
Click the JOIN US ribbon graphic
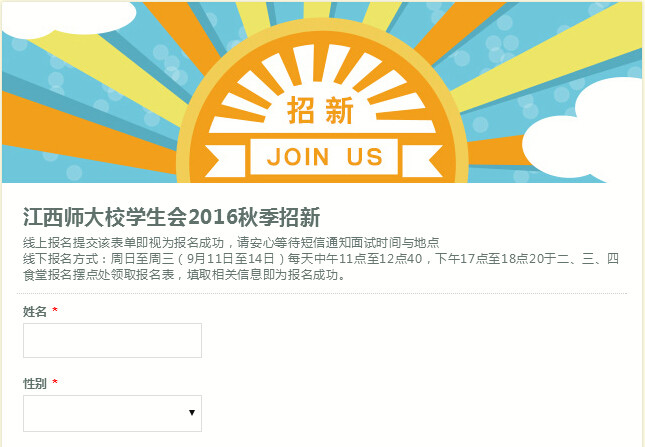pos(324,157)
